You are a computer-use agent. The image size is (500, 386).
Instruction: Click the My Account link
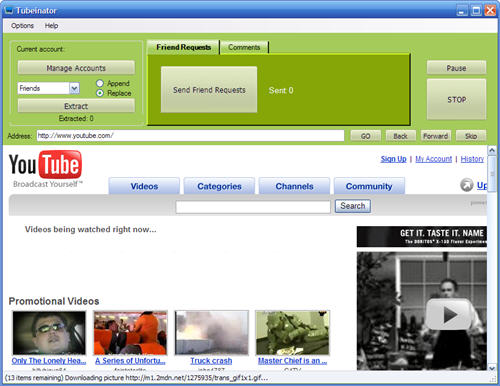(x=433, y=159)
